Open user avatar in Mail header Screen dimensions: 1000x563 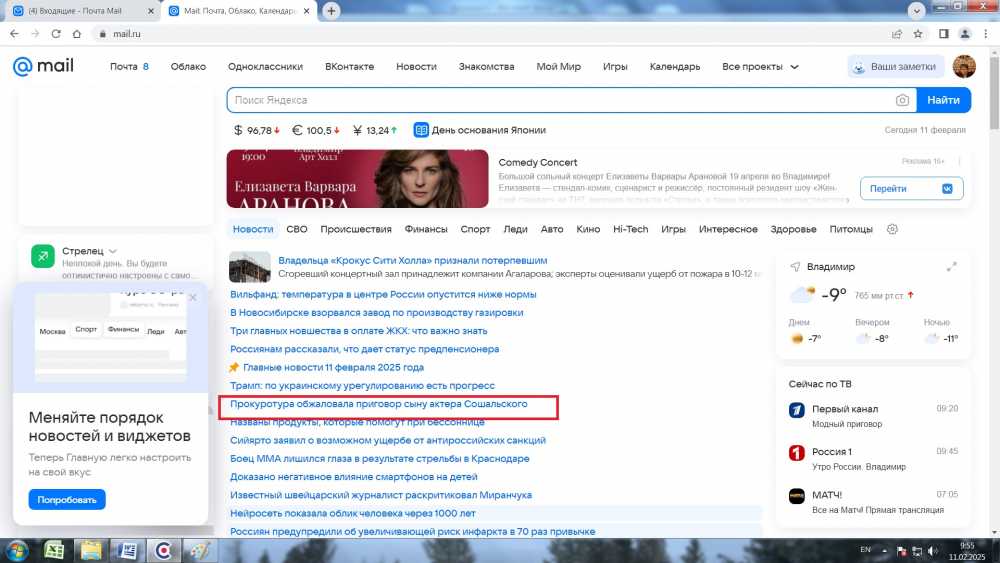(964, 66)
